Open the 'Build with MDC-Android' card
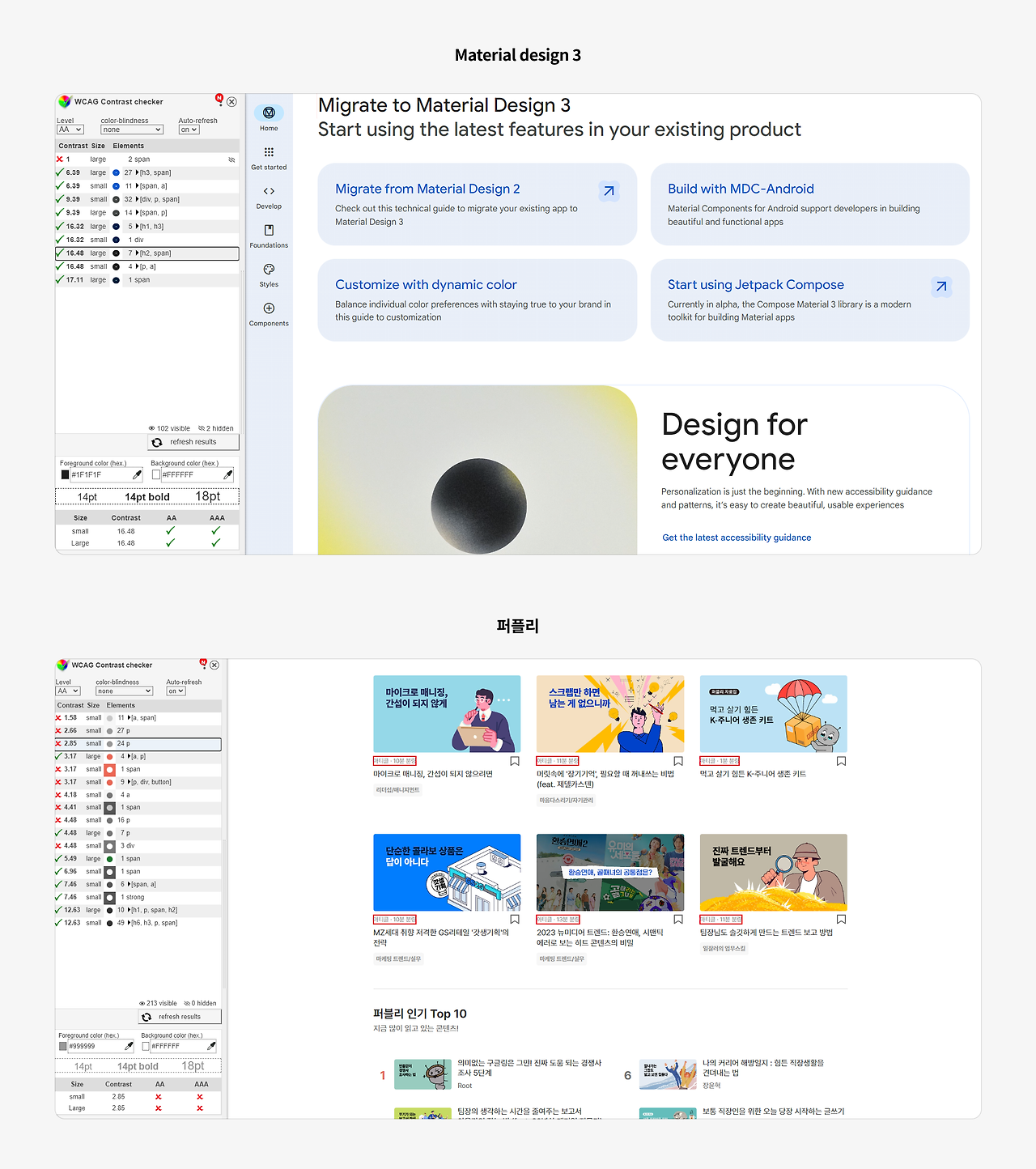Image resolution: width=1036 pixels, height=1169 pixels. tap(810, 204)
